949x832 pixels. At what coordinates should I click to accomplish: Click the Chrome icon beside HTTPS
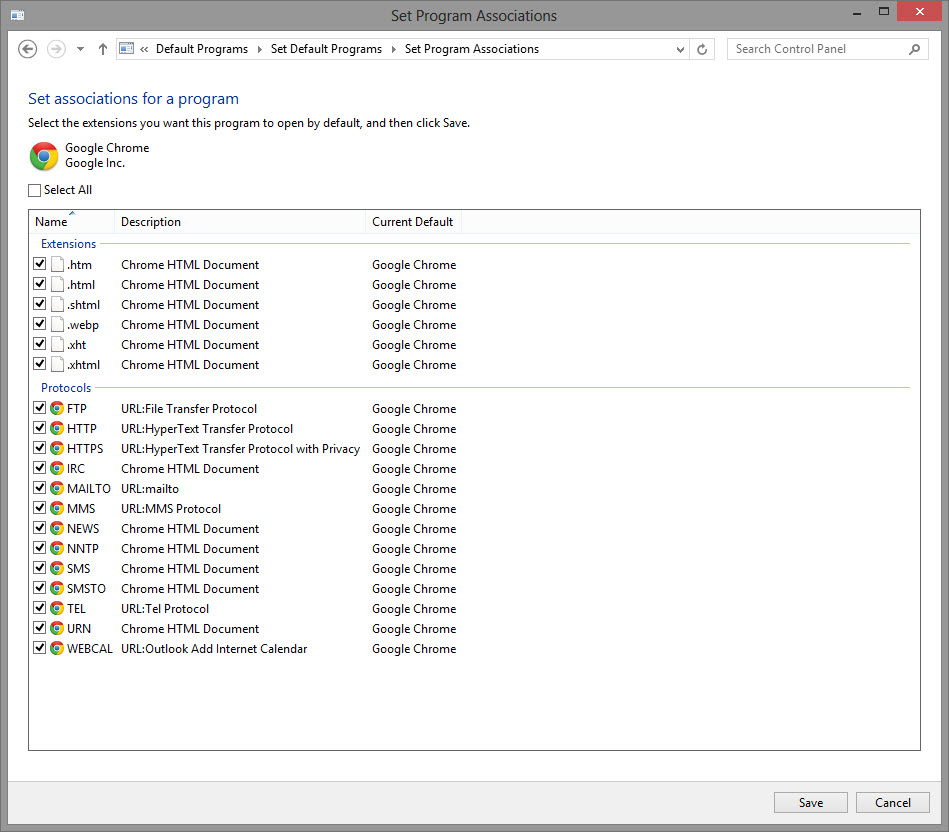click(57, 448)
